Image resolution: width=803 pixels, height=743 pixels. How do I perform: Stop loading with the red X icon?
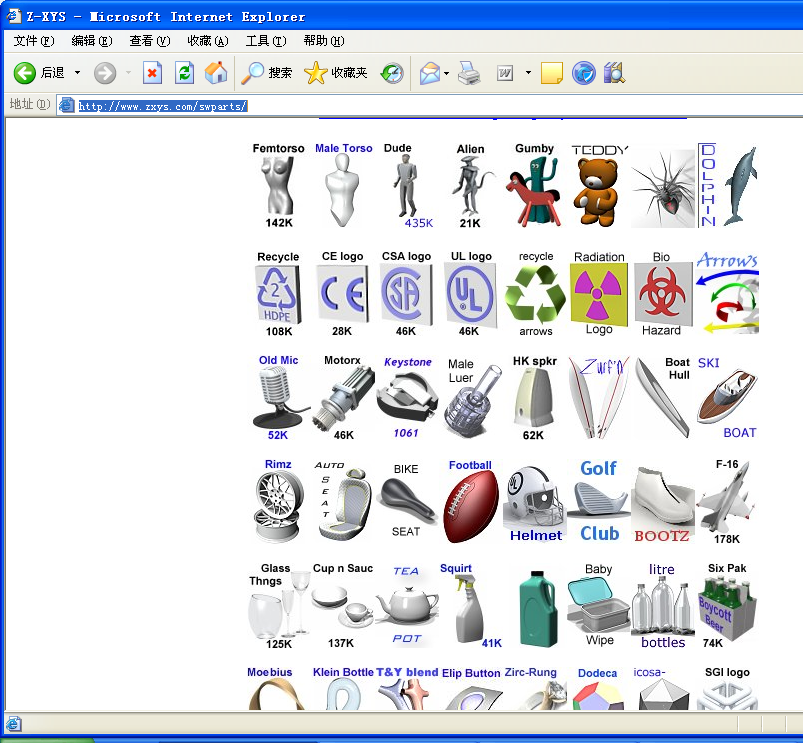[153, 73]
